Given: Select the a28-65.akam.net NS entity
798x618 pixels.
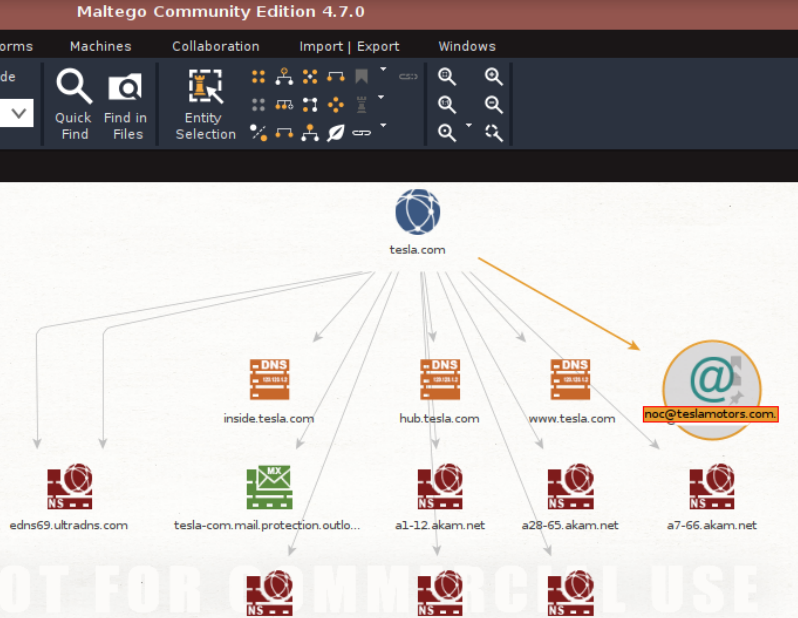Looking at the screenshot, I should point(571,486).
